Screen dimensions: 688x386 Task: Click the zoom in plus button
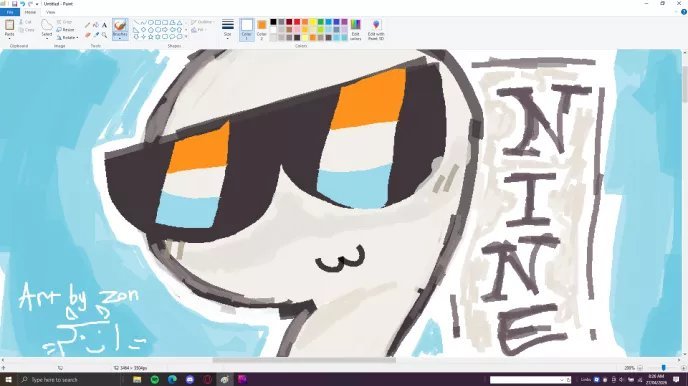click(x=683, y=368)
